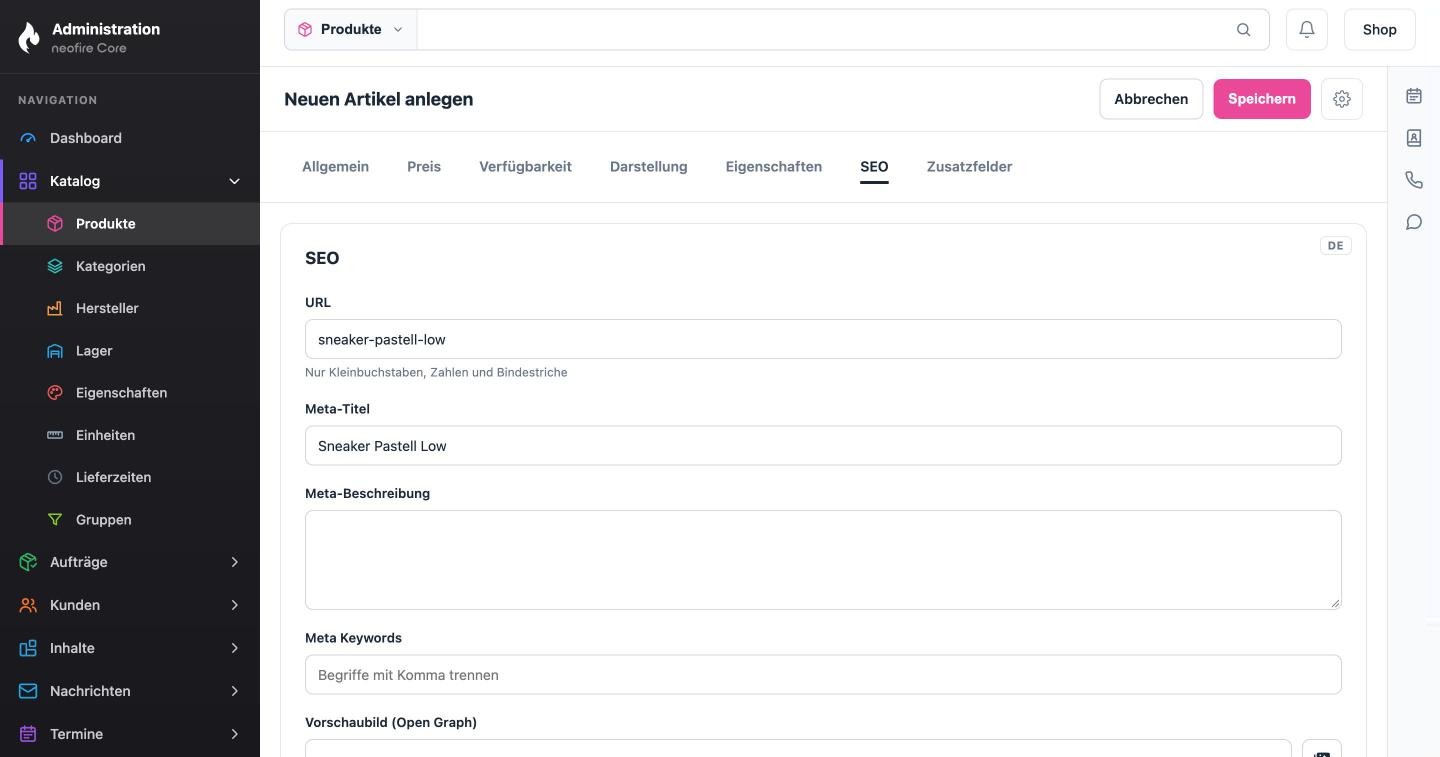Open the chat bubble icon in right rail
Viewport: 1440px width, 757px height.
pos(1413,222)
